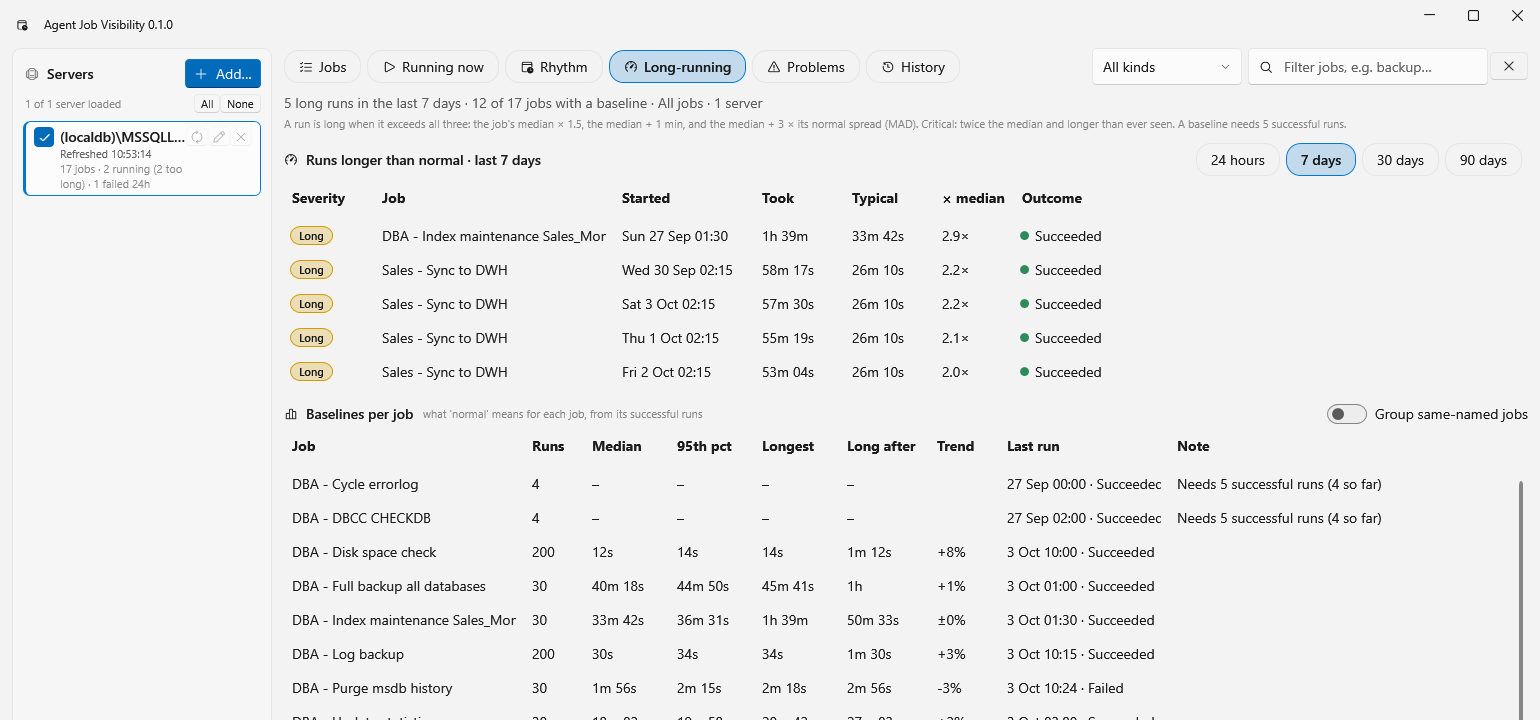
Task: Toggle Group same-named jobs switch
Action: pyautogui.click(x=1347, y=414)
